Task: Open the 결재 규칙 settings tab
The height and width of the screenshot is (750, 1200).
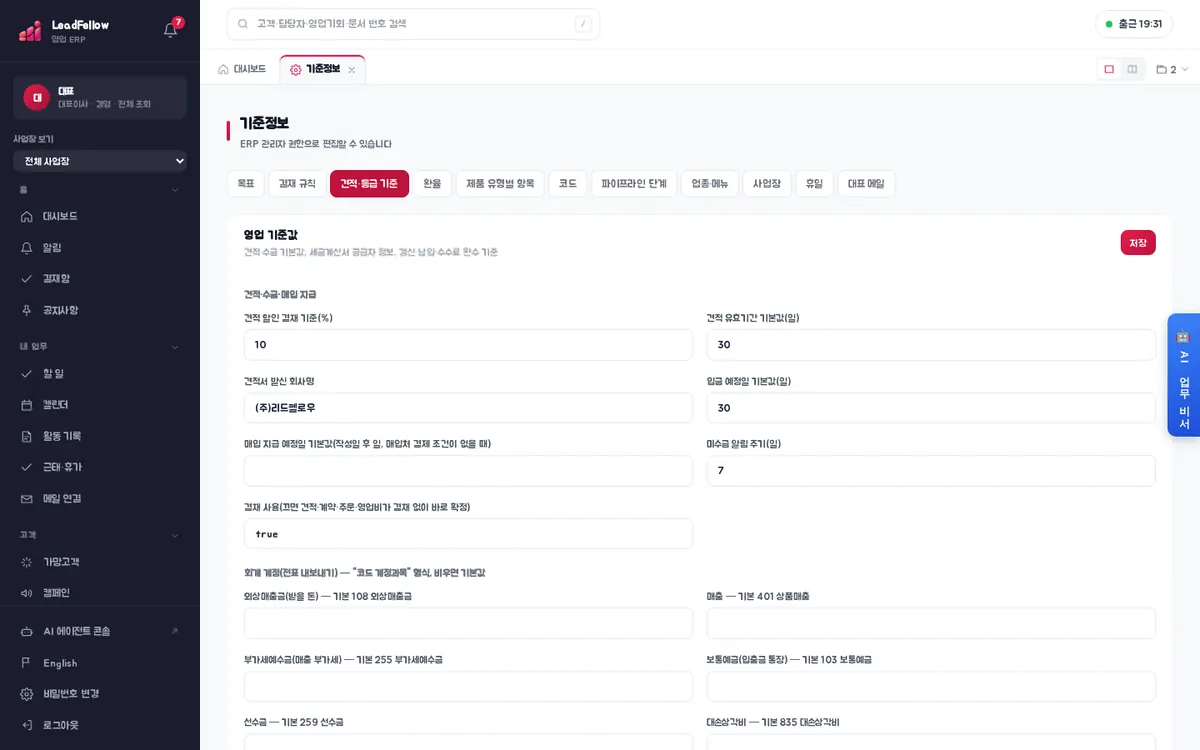Action: tap(297, 184)
